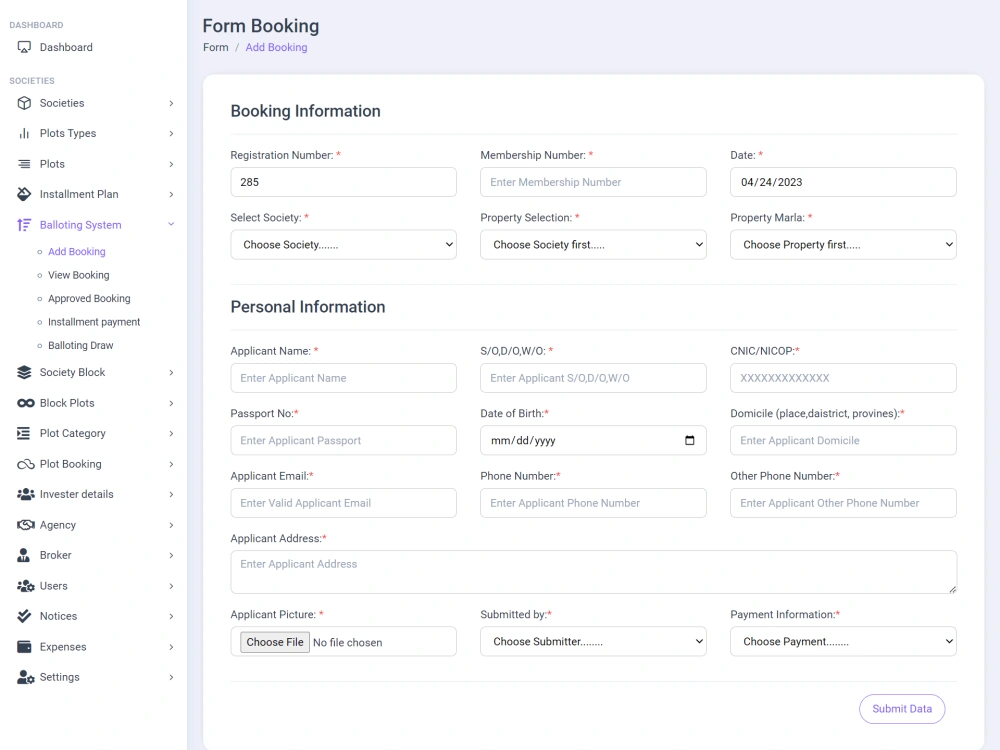Expand the Plot Booking sidebar chevron
Viewport: 1000px width, 750px height.
pos(171,464)
